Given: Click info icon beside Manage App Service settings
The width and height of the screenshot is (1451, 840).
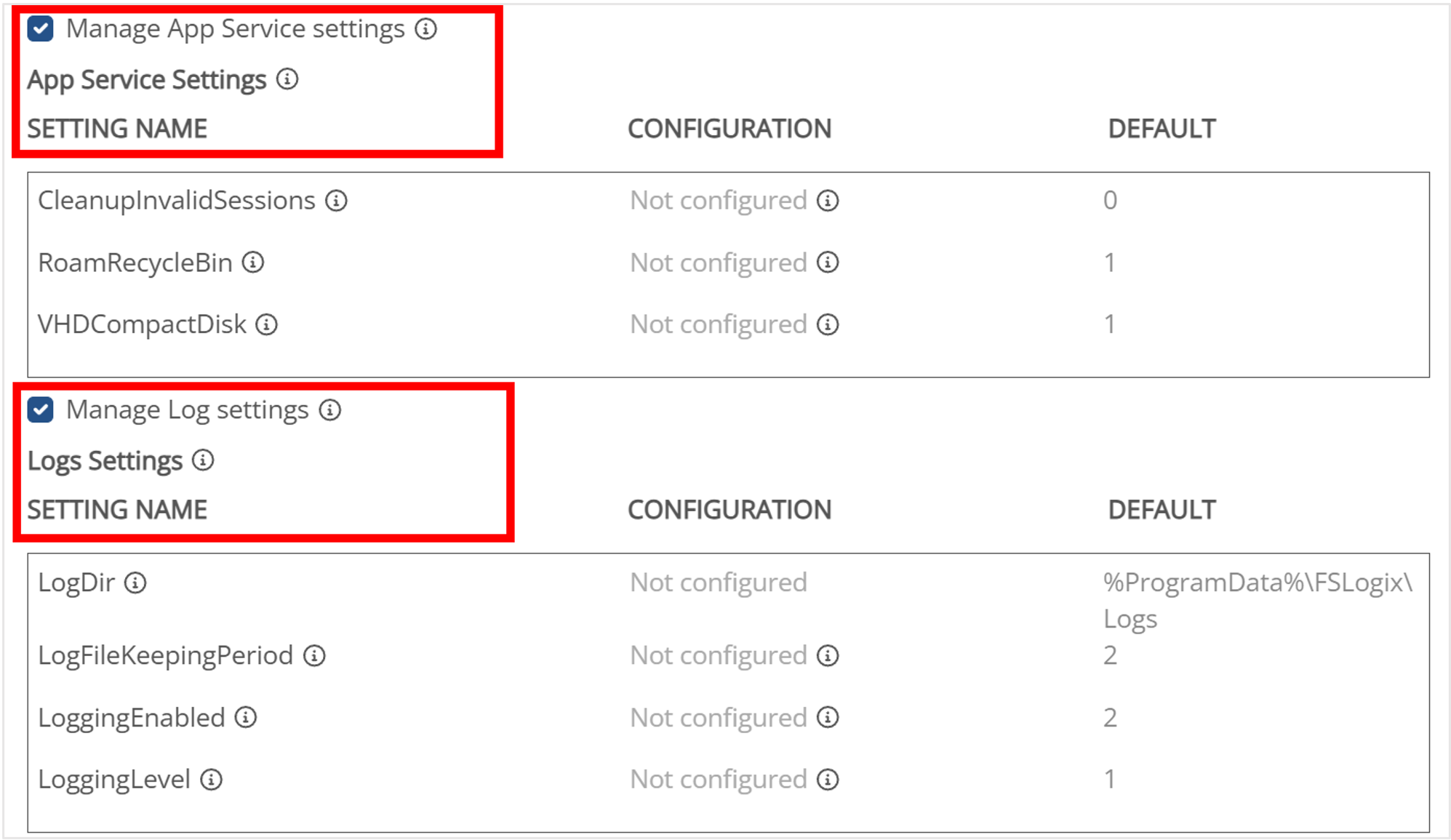Looking at the screenshot, I should pos(426,29).
